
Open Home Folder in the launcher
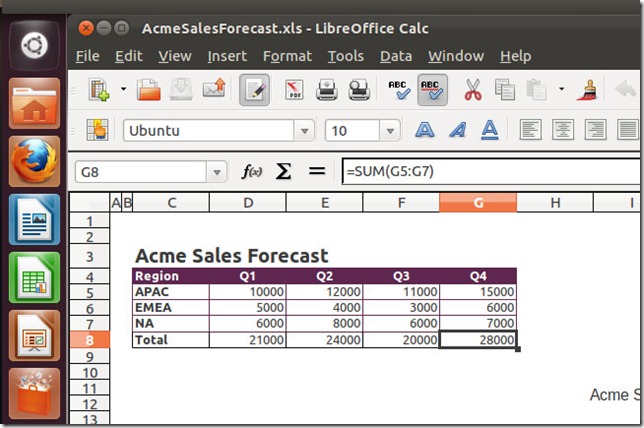(x=34, y=103)
